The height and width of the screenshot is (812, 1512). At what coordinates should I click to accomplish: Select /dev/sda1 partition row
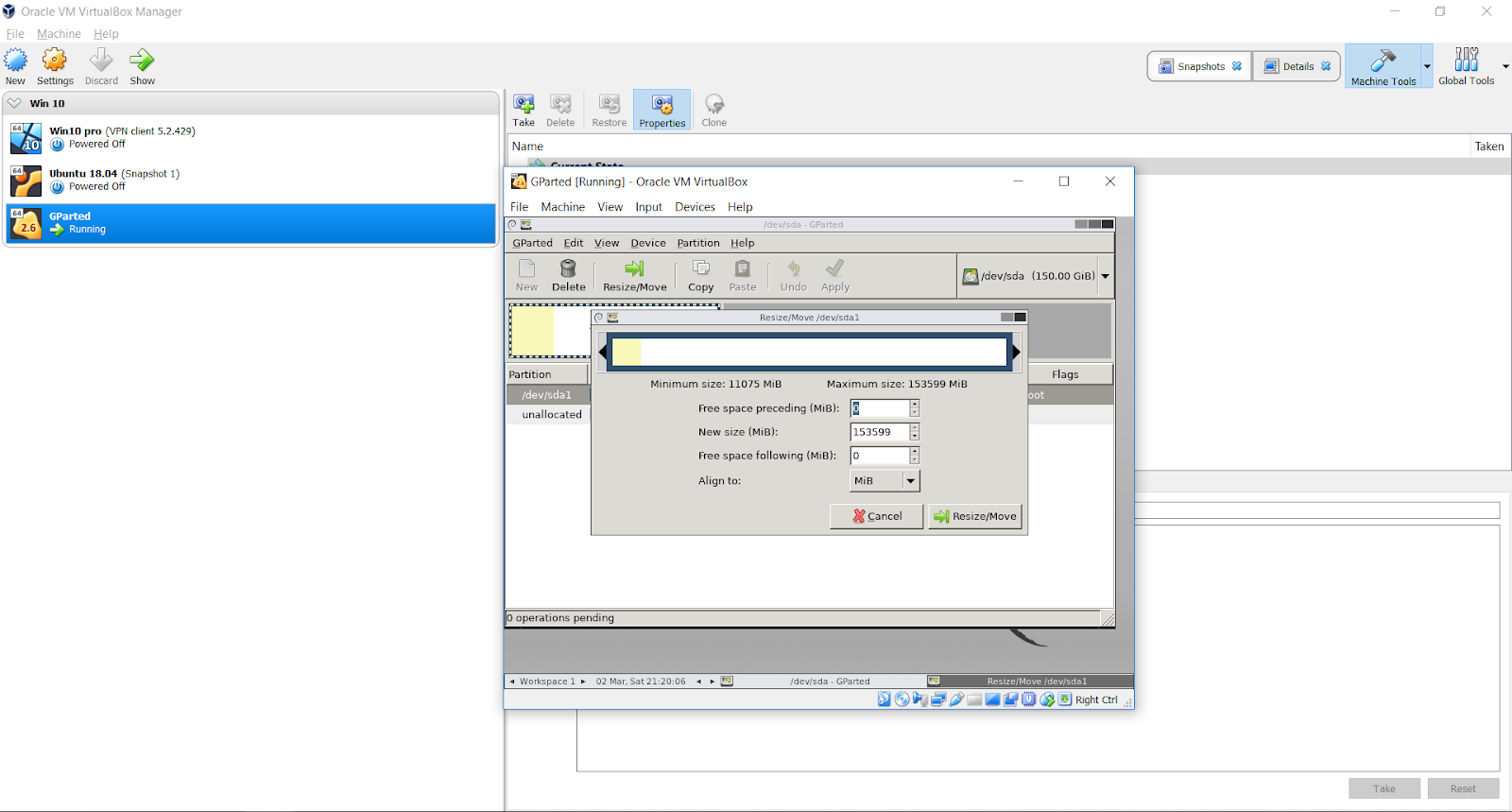tap(548, 395)
